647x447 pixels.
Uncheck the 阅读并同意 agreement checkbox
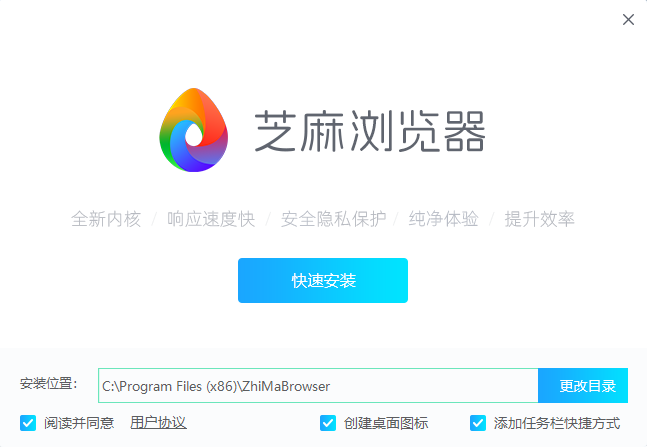click(28, 423)
